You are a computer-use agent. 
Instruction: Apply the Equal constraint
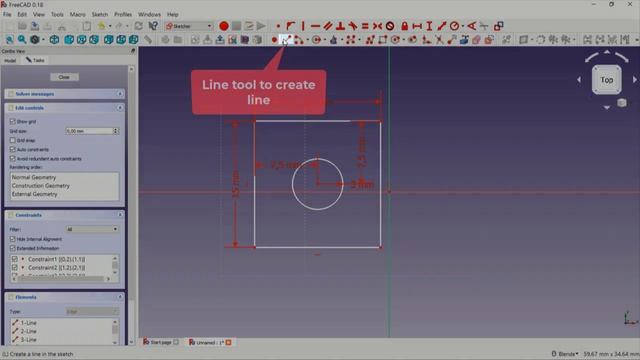pyautogui.click(x=365, y=26)
